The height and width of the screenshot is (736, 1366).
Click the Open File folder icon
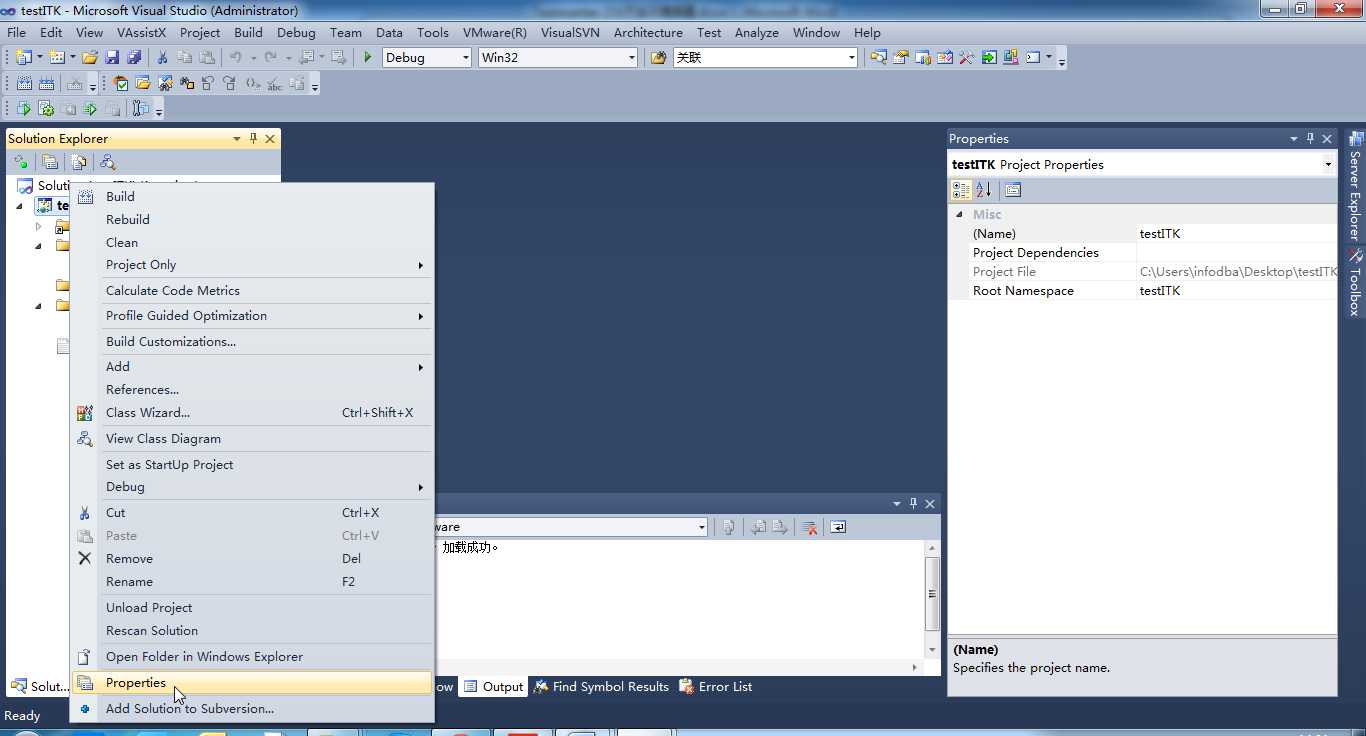pos(90,58)
